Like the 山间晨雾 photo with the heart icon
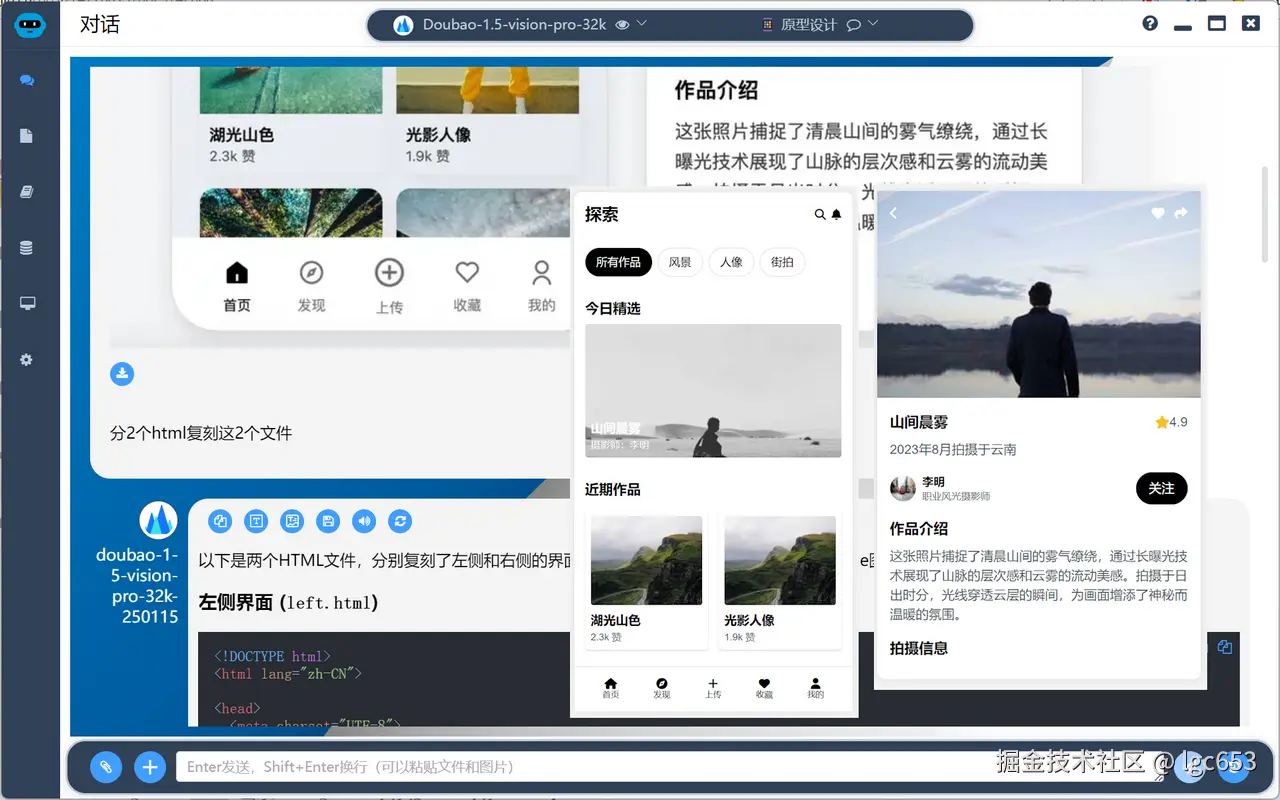Screen dimensions: 1280x800 pyautogui.click(x=1157, y=212)
